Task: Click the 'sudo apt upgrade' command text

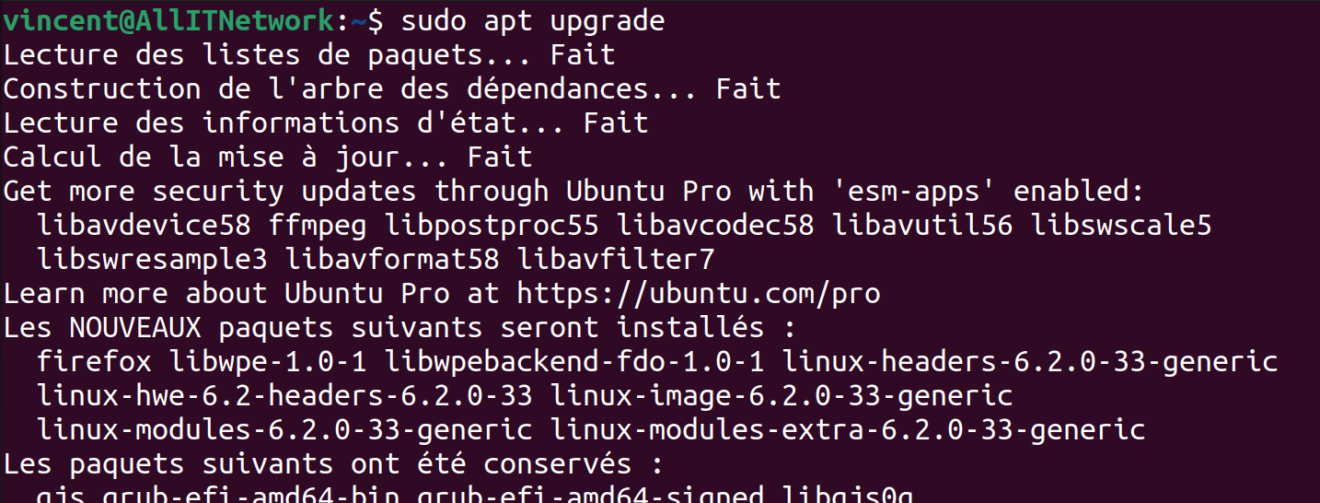Action: [x=531, y=20]
